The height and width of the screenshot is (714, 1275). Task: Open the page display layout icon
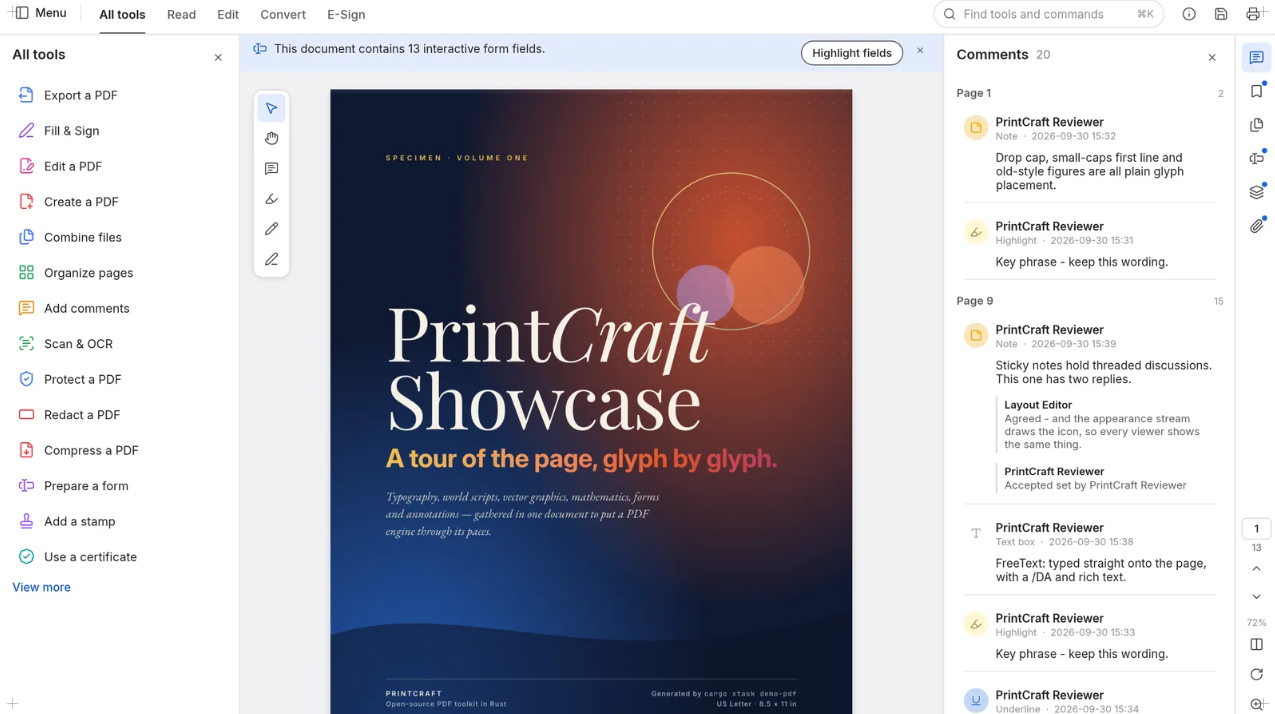pyautogui.click(x=1256, y=644)
